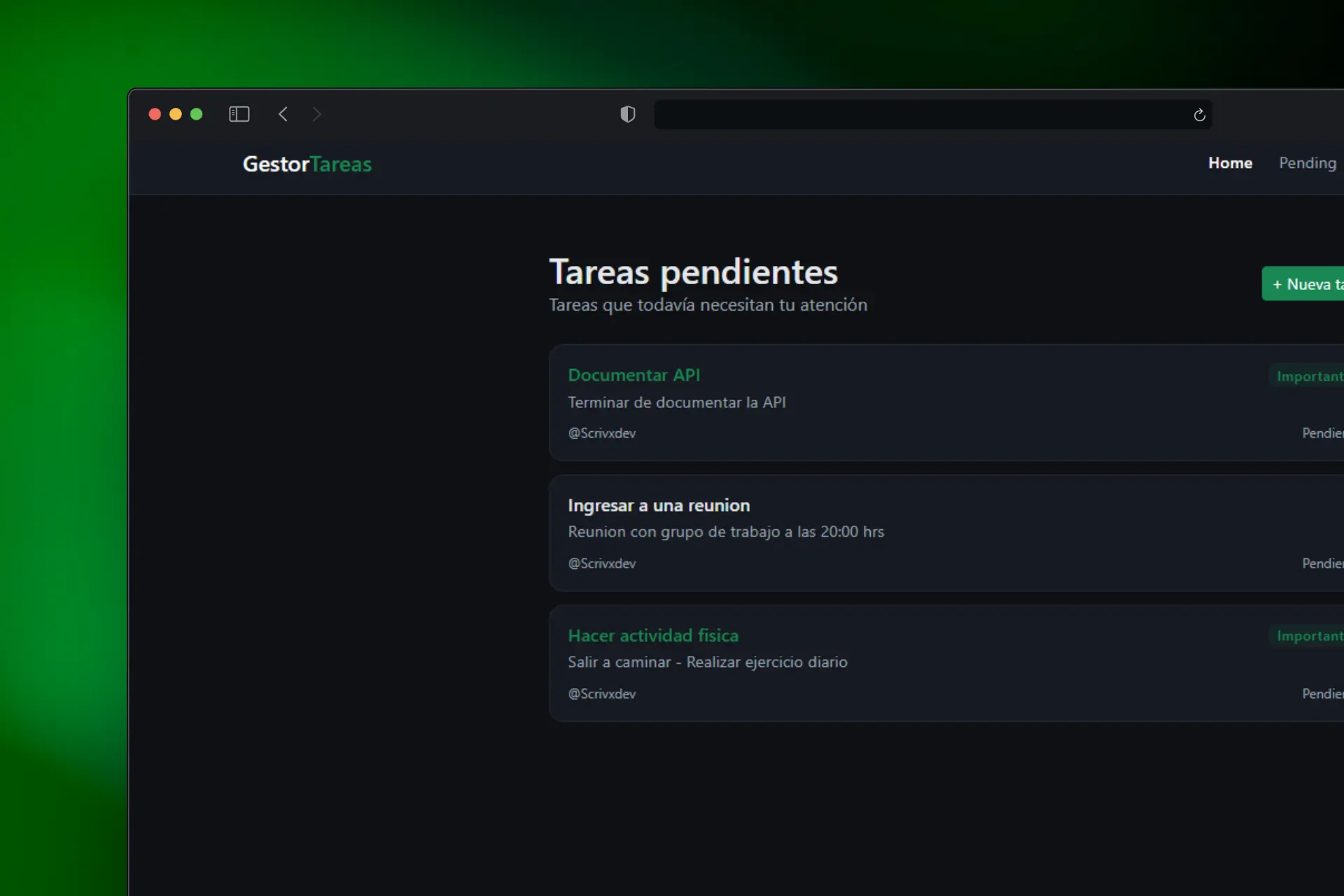Screen dimensions: 1344x896
Task: Click the GestorTareas logo
Action: 307,164
